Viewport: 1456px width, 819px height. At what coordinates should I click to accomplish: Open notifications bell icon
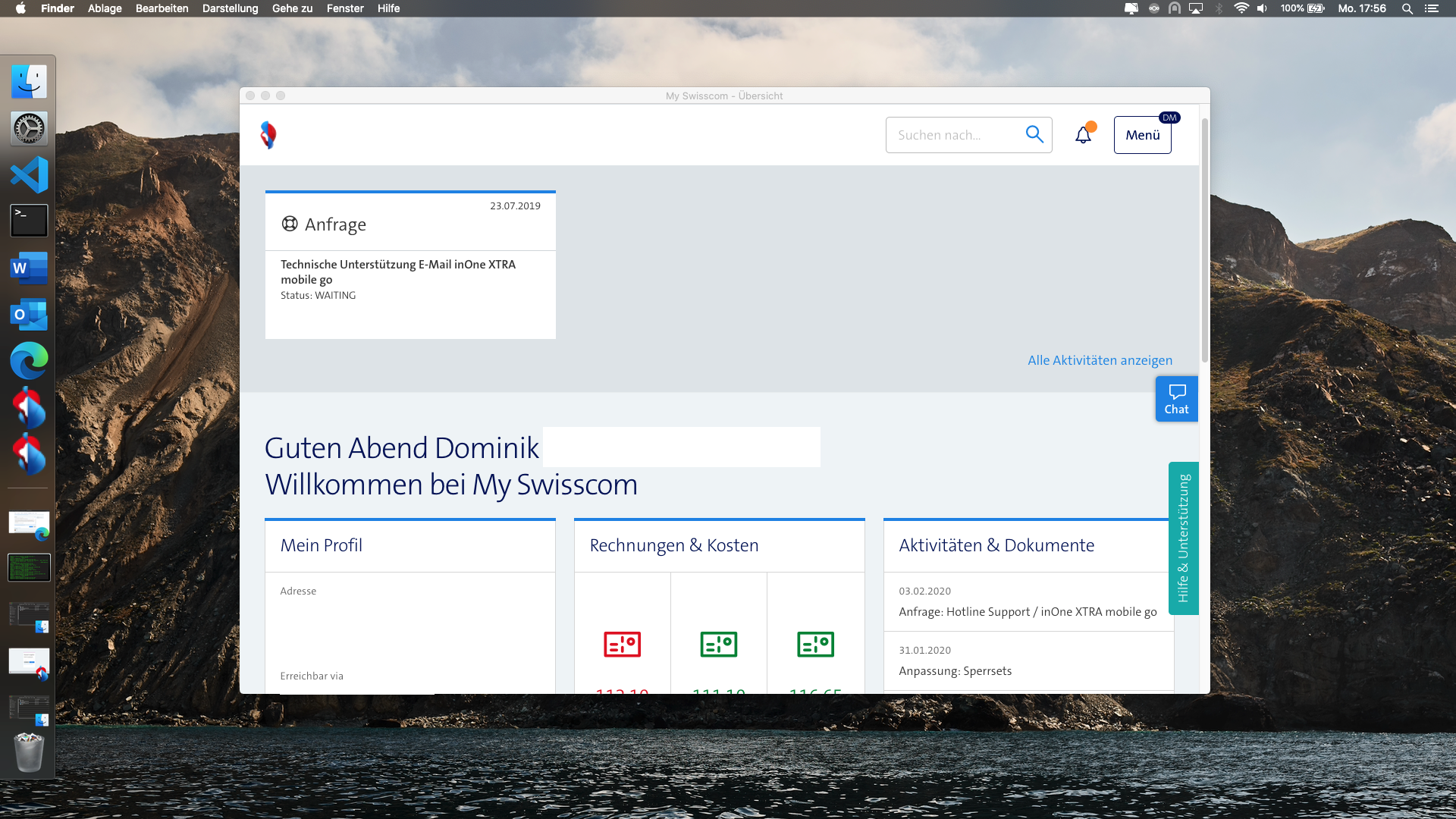pyautogui.click(x=1084, y=135)
